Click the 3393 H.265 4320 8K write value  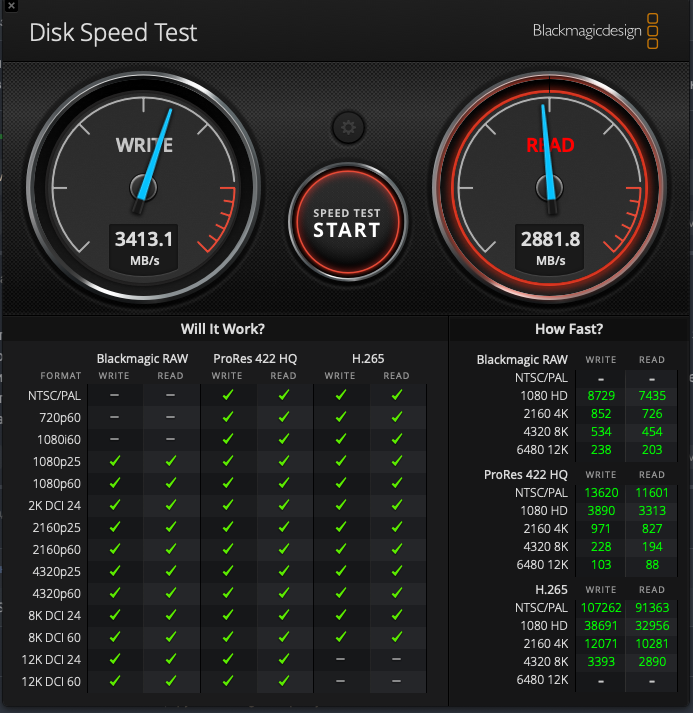[601, 662]
